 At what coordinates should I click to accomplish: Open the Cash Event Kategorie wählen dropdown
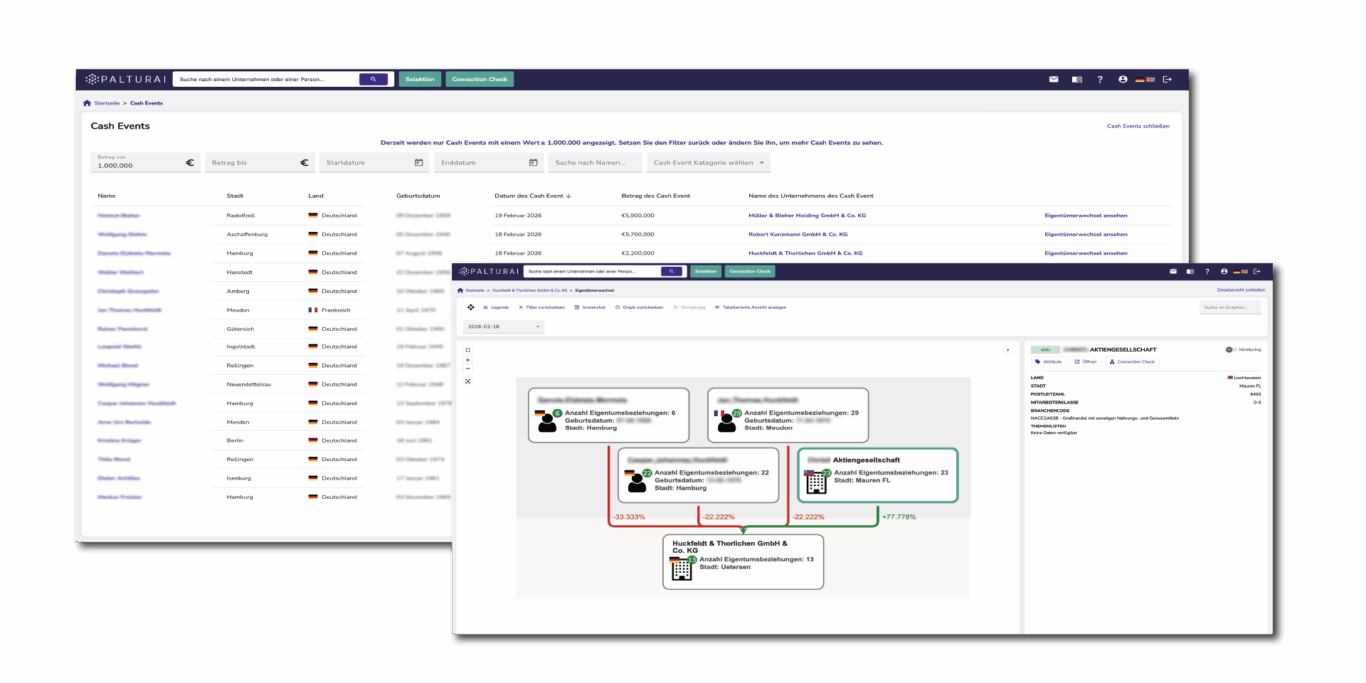[708, 162]
